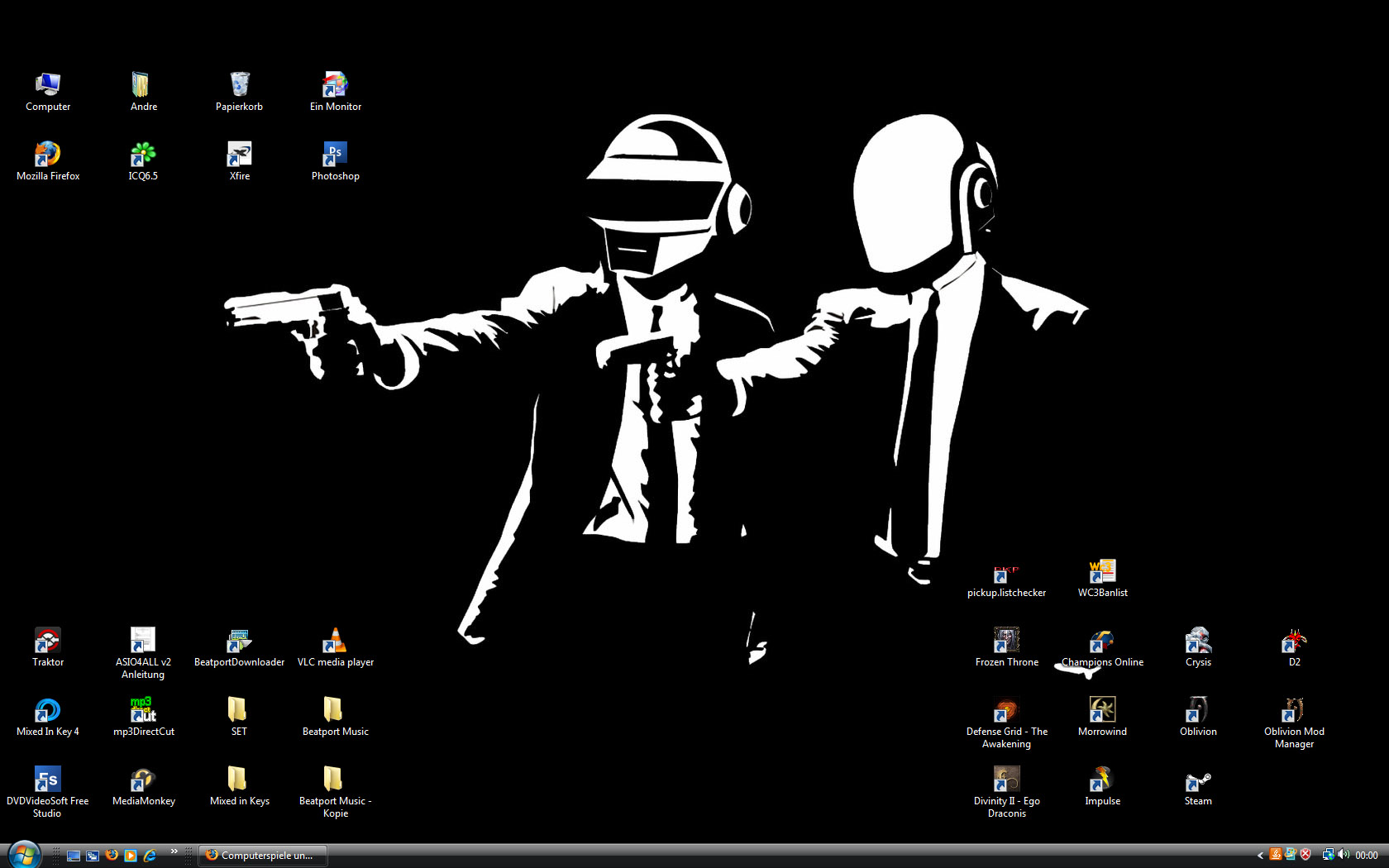The width and height of the screenshot is (1389, 868).
Task: Open the Computer desktop icon
Action: 48,92
